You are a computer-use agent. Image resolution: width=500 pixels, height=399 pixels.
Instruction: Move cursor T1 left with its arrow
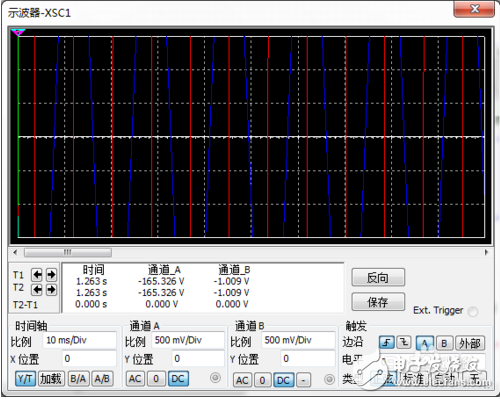click(x=37, y=275)
